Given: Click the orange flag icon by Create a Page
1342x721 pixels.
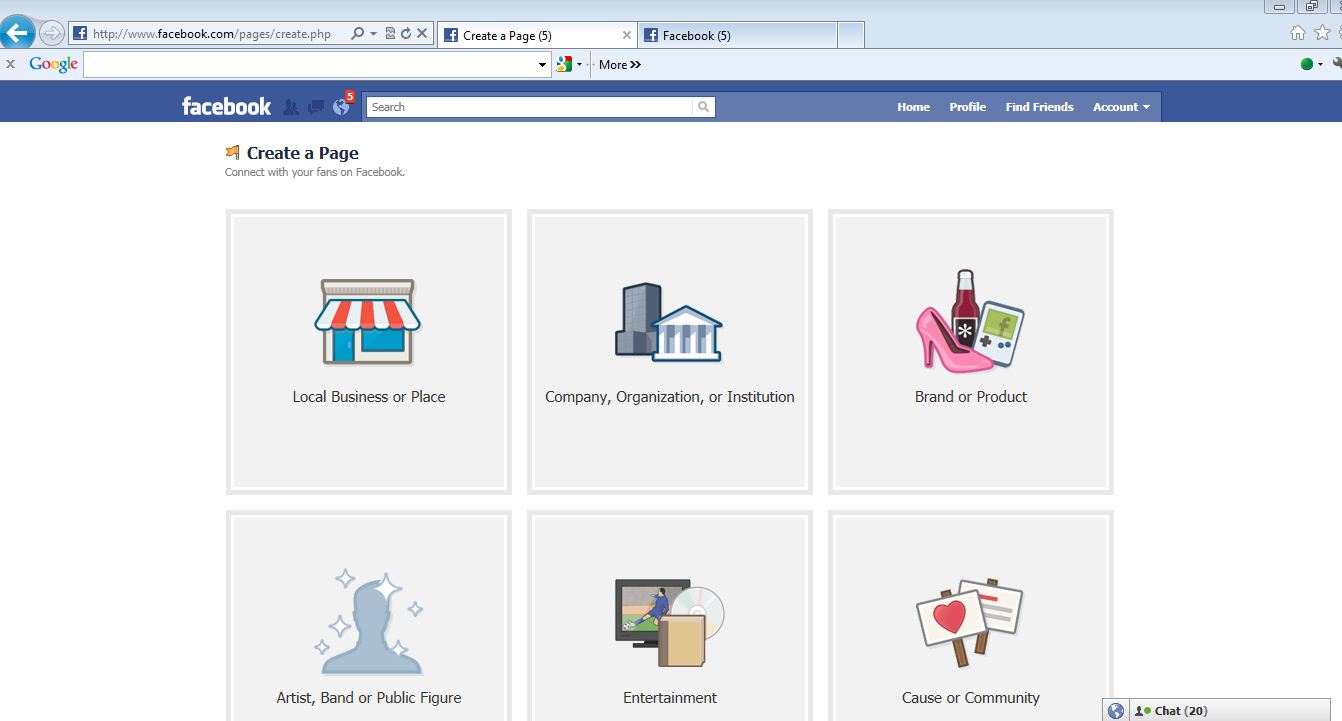Looking at the screenshot, I should 233,152.
